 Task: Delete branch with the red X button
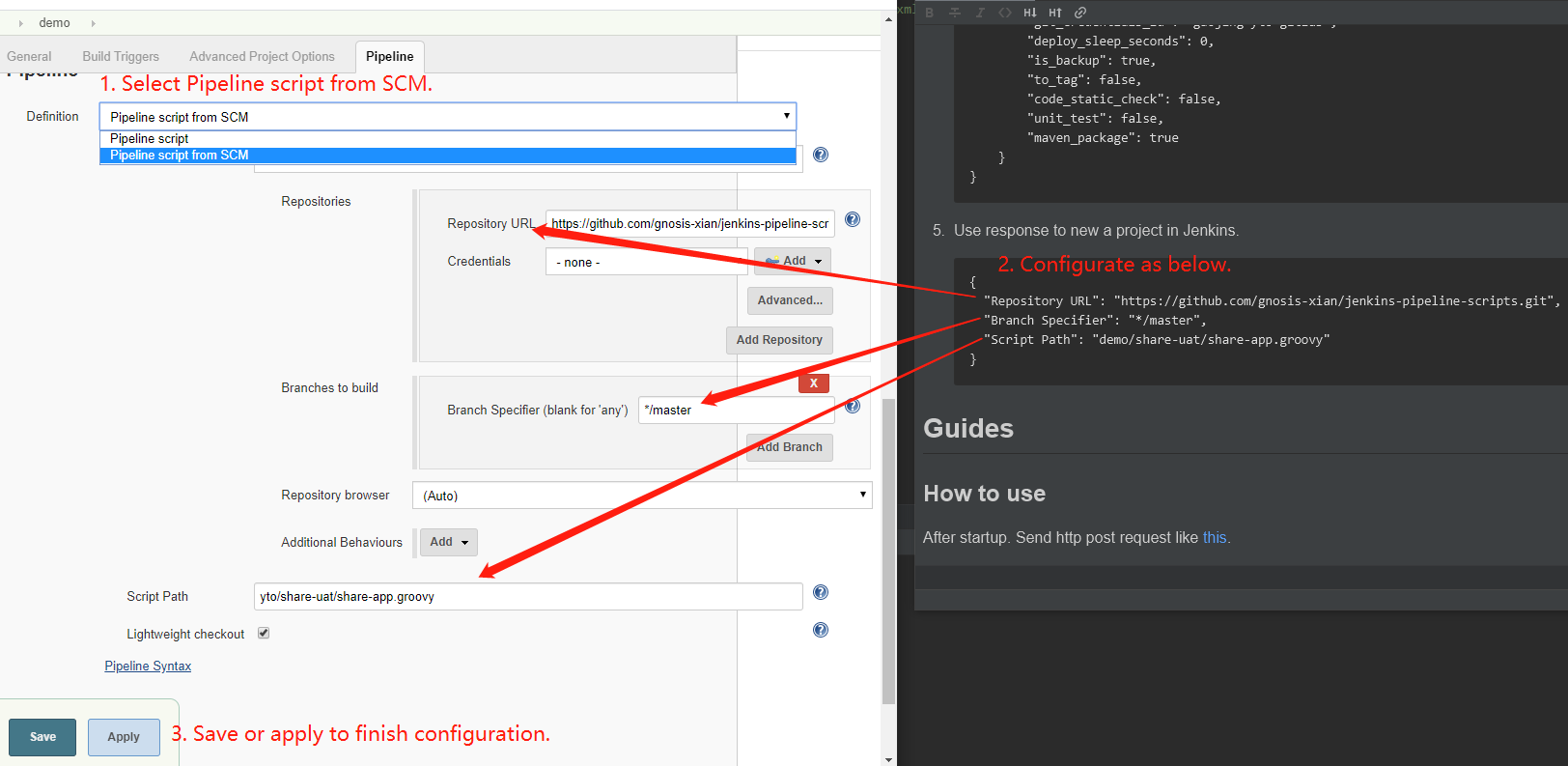(814, 383)
